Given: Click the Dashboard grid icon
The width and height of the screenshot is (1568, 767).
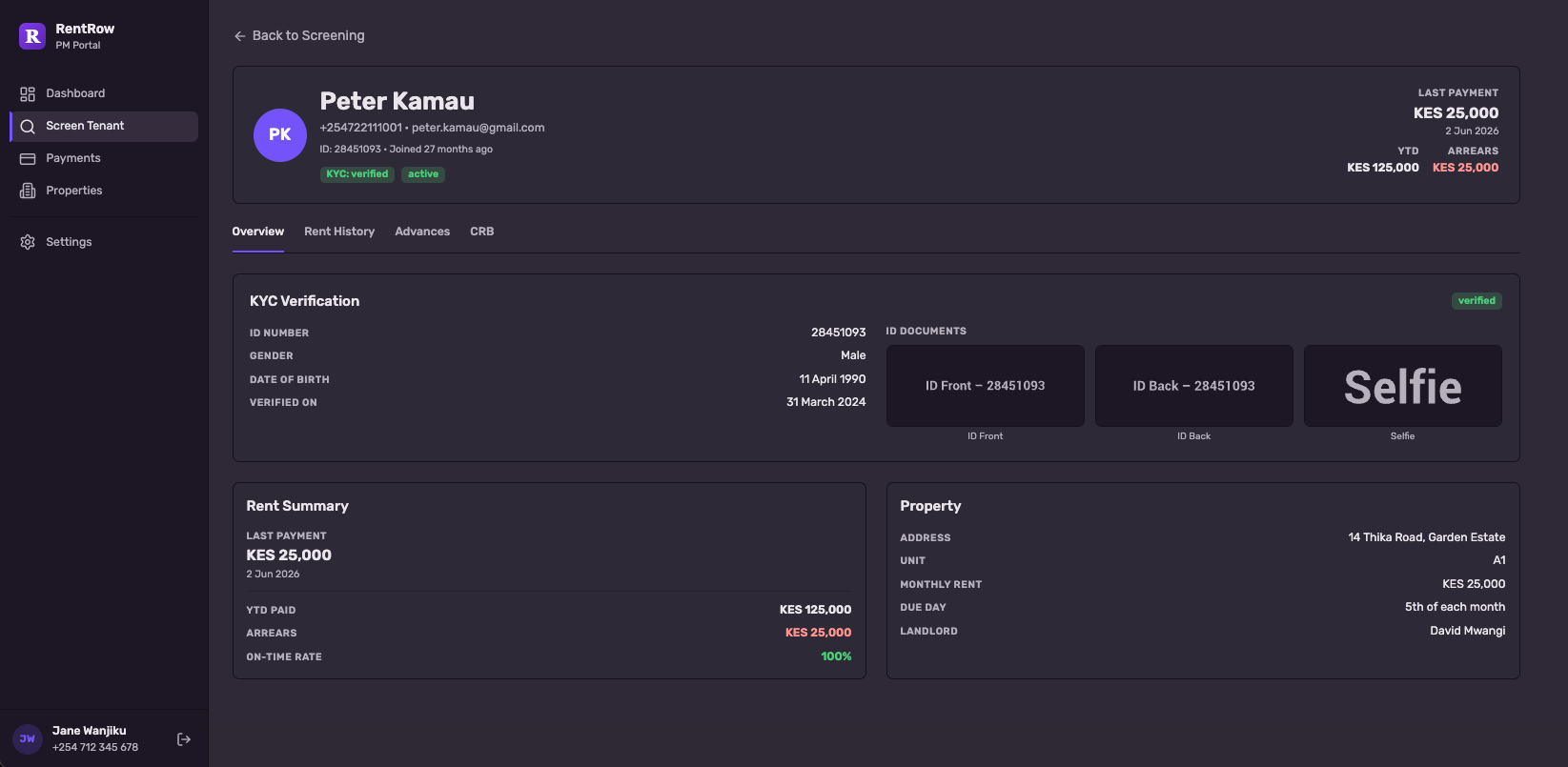Looking at the screenshot, I should tap(28, 93).
